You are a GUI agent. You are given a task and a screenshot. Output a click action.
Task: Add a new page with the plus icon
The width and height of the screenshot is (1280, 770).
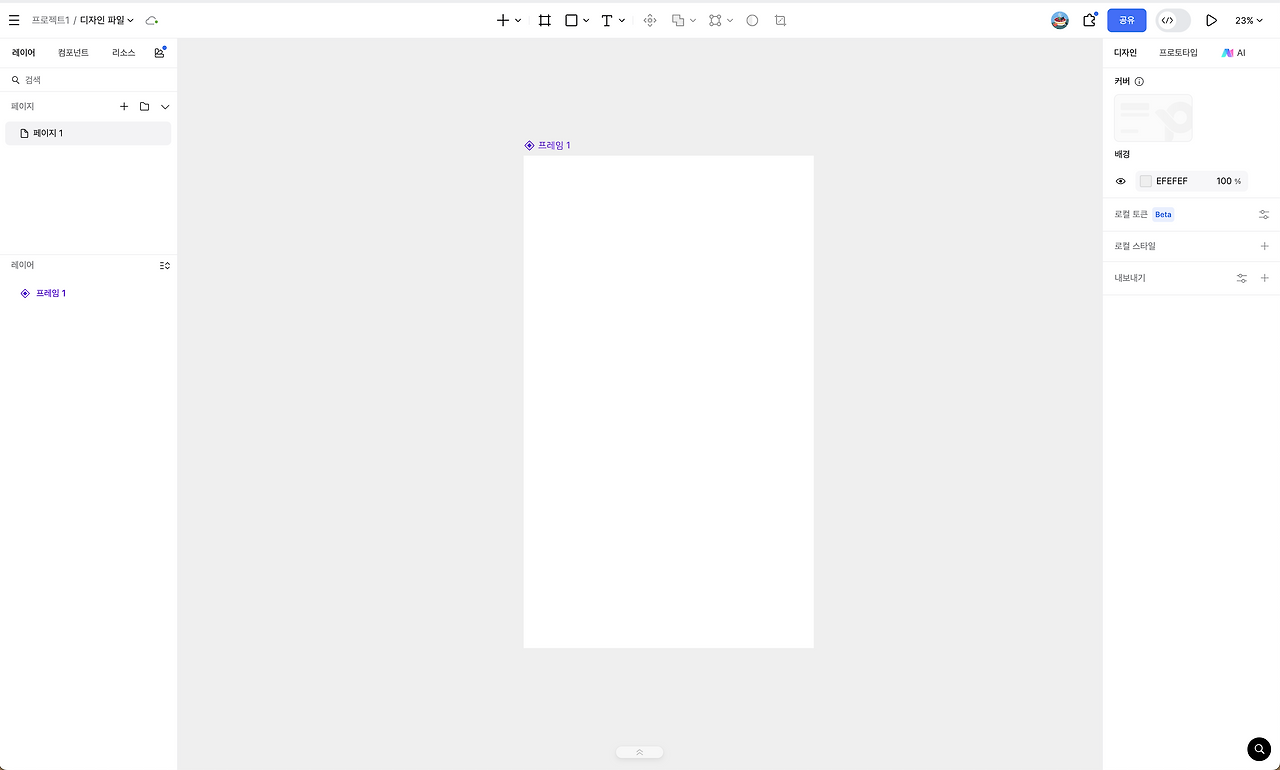(x=124, y=106)
